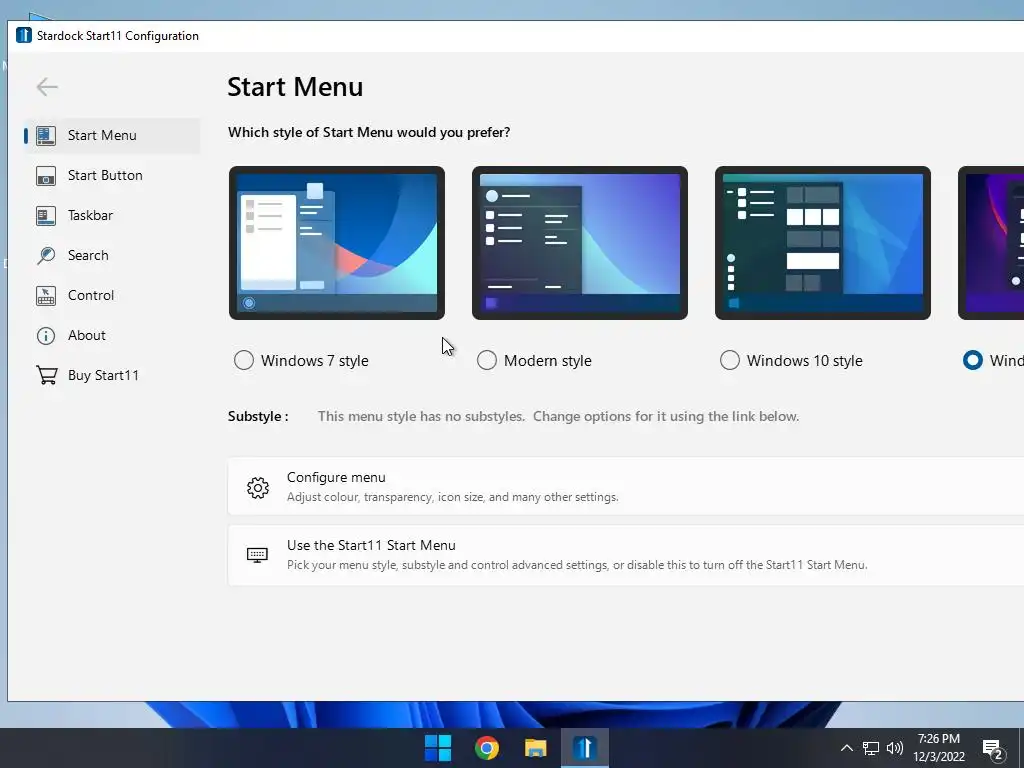The image size is (1024, 768).
Task: Choose the Modern style preview thumbnail
Action: click(x=580, y=243)
